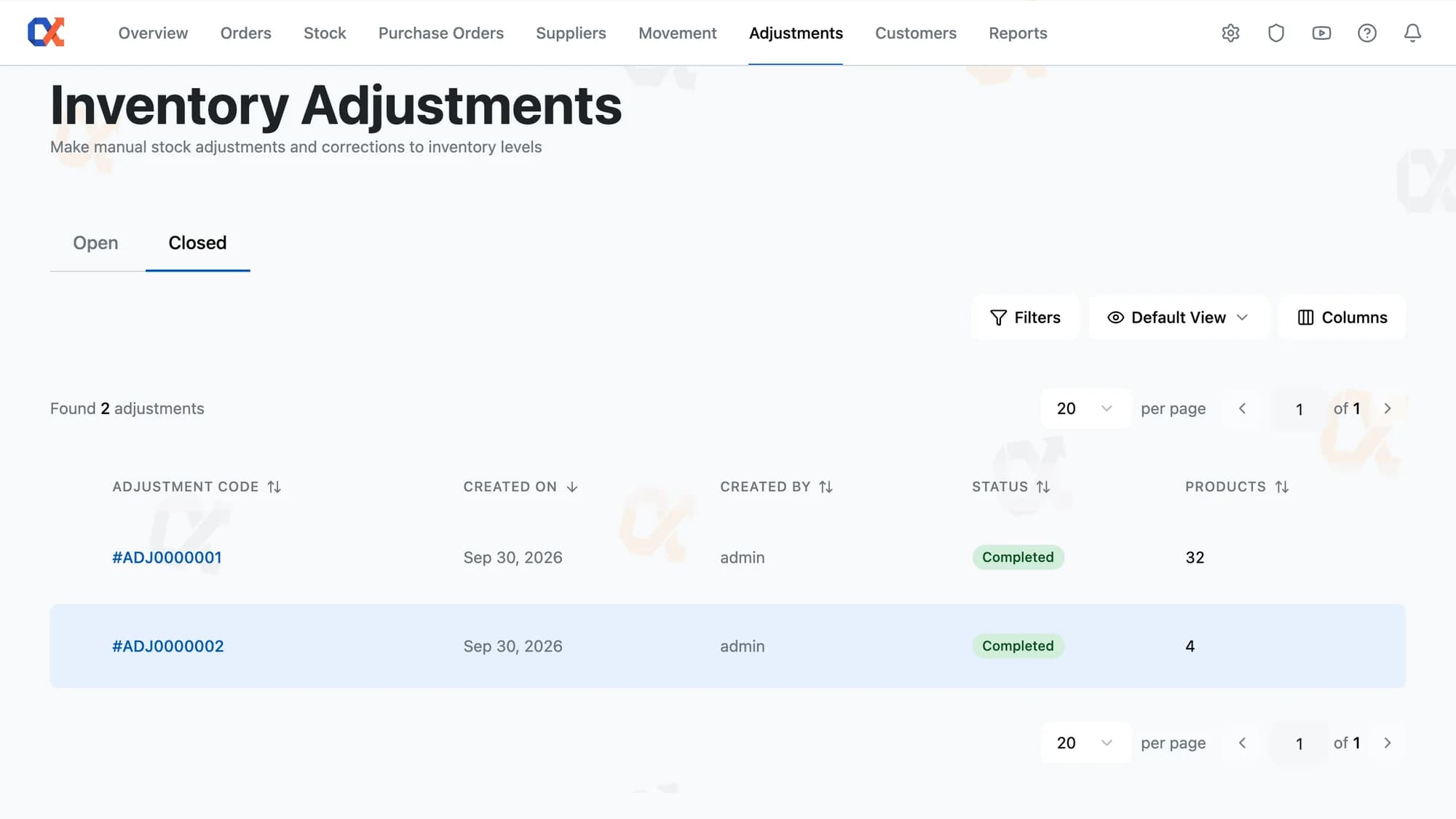
Task: Click products count 32
Action: (x=1195, y=558)
